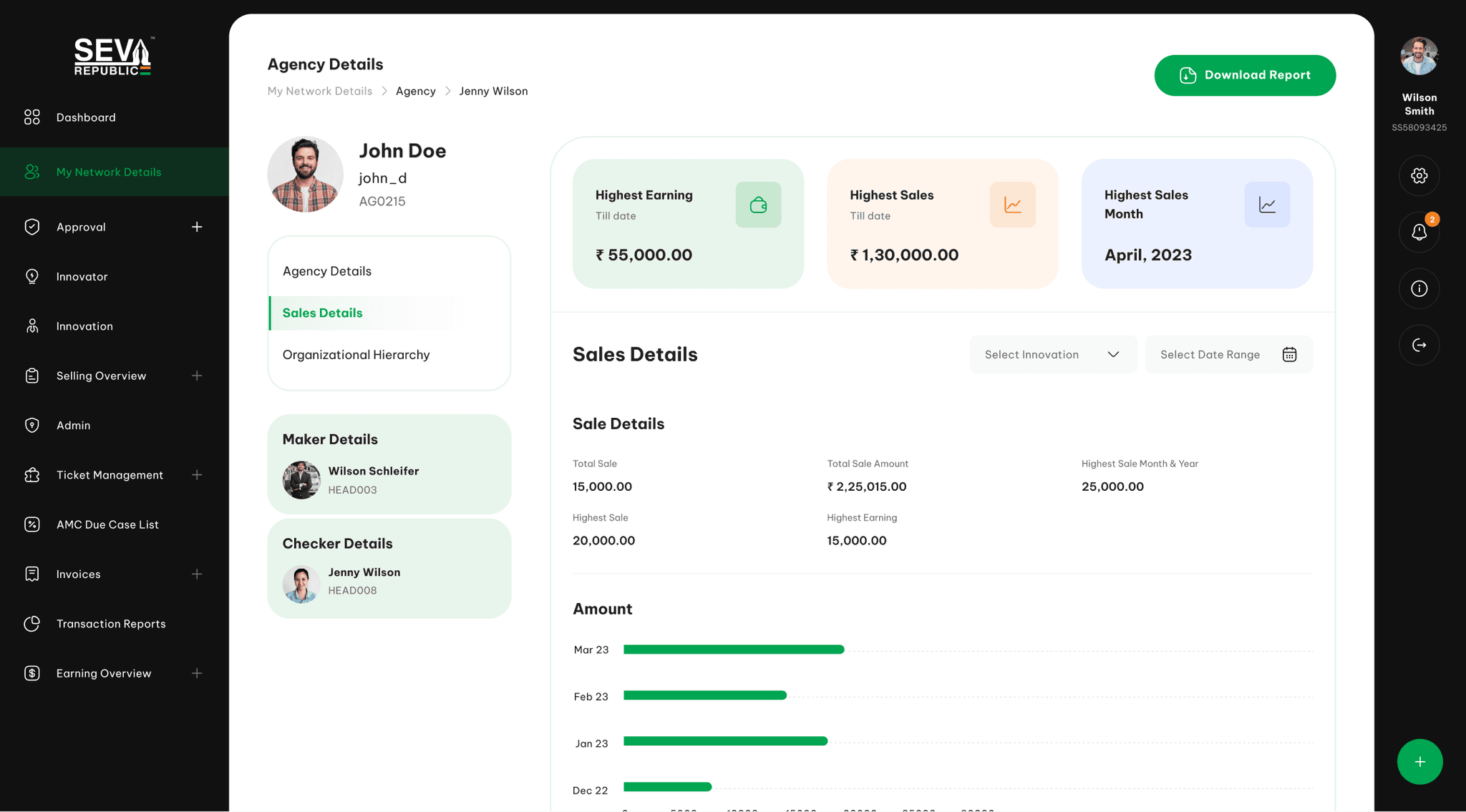
Task: Click the Feb 23 amount bar
Action: 705,695
